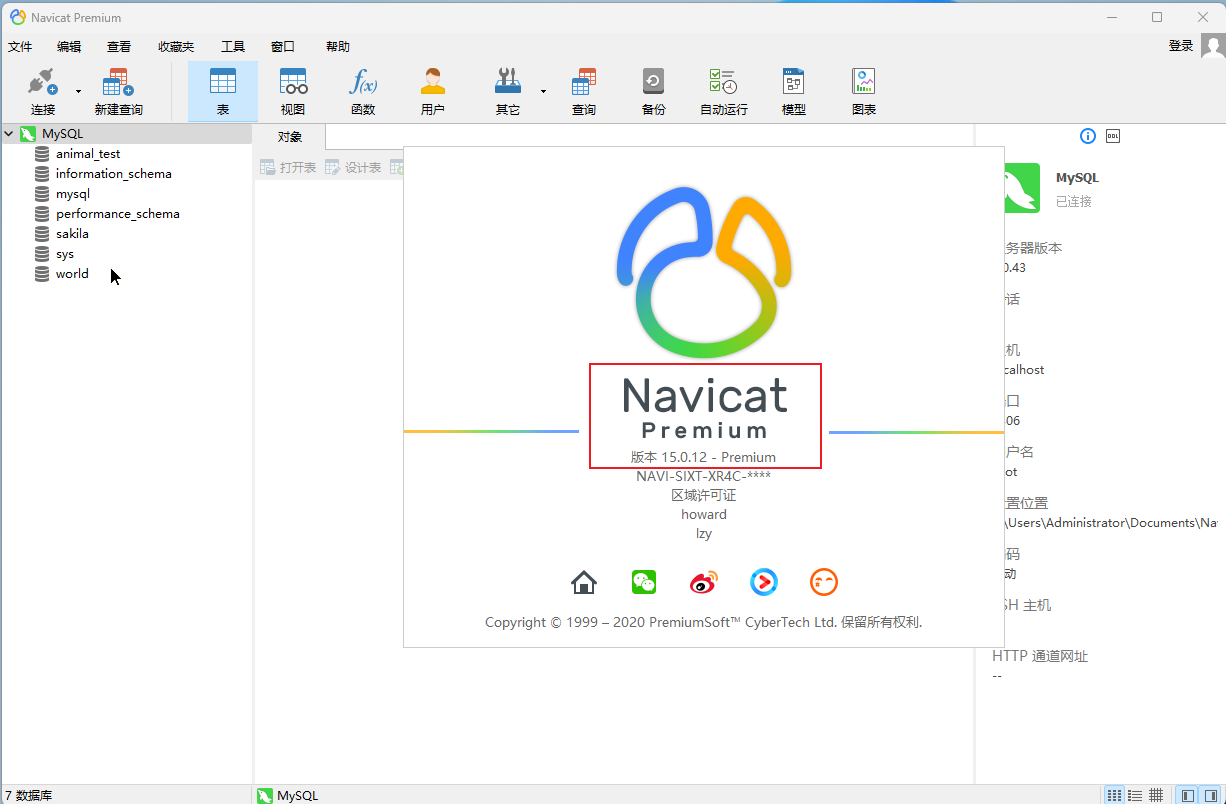Click the Navicat Premium logo in About dialog
This screenshot has width=1226, height=804.
[704, 406]
